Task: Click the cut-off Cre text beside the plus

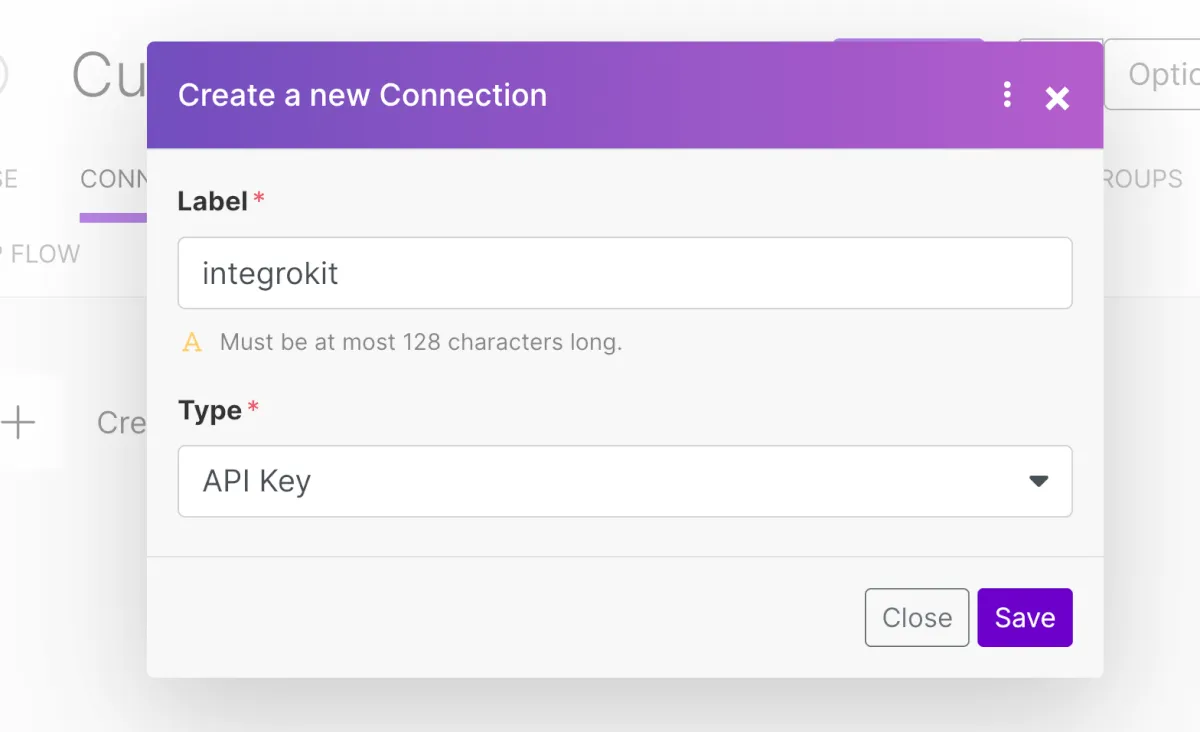Action: pos(122,422)
